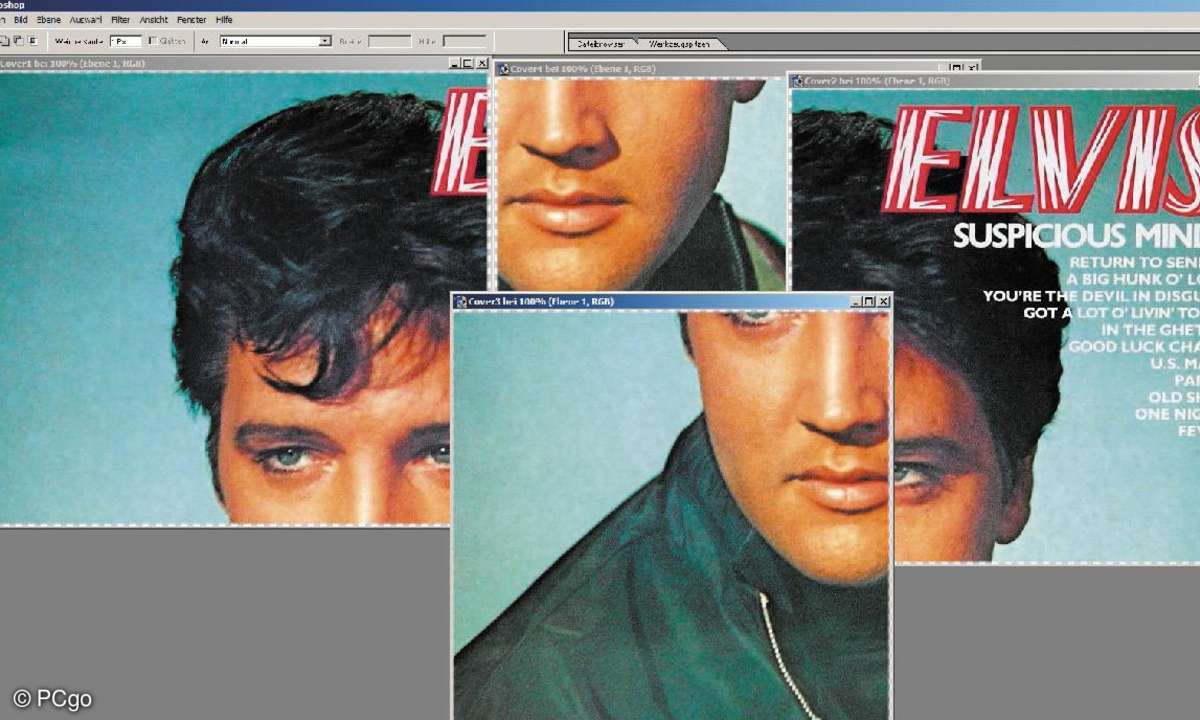Minimize the Cover3 window

tap(856, 301)
